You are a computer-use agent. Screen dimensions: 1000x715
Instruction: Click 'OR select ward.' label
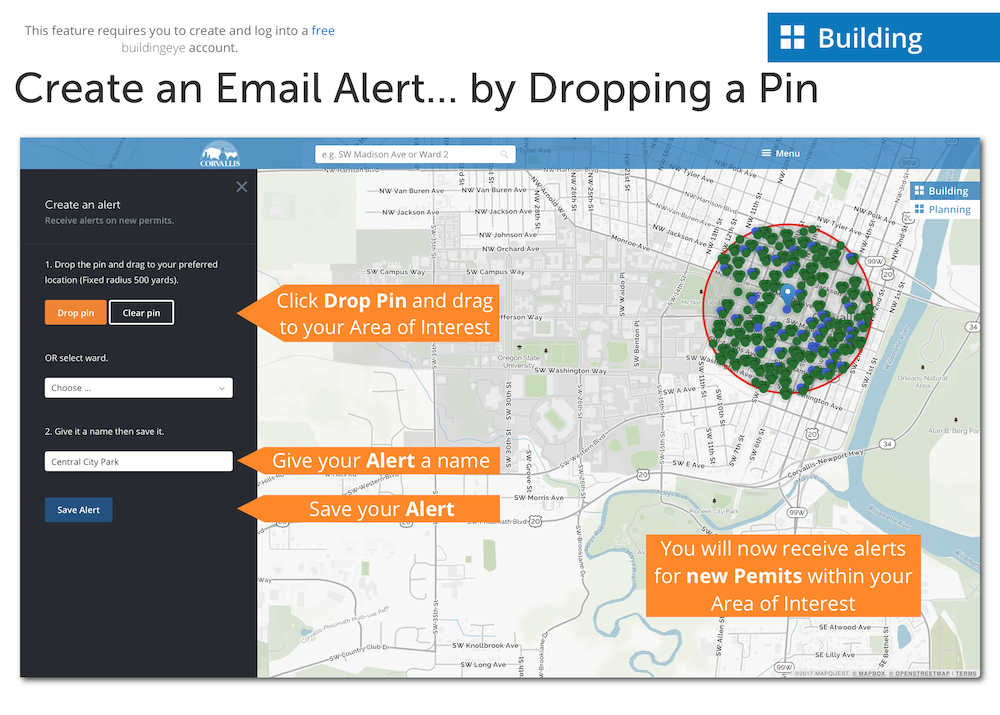pyautogui.click(x=77, y=358)
